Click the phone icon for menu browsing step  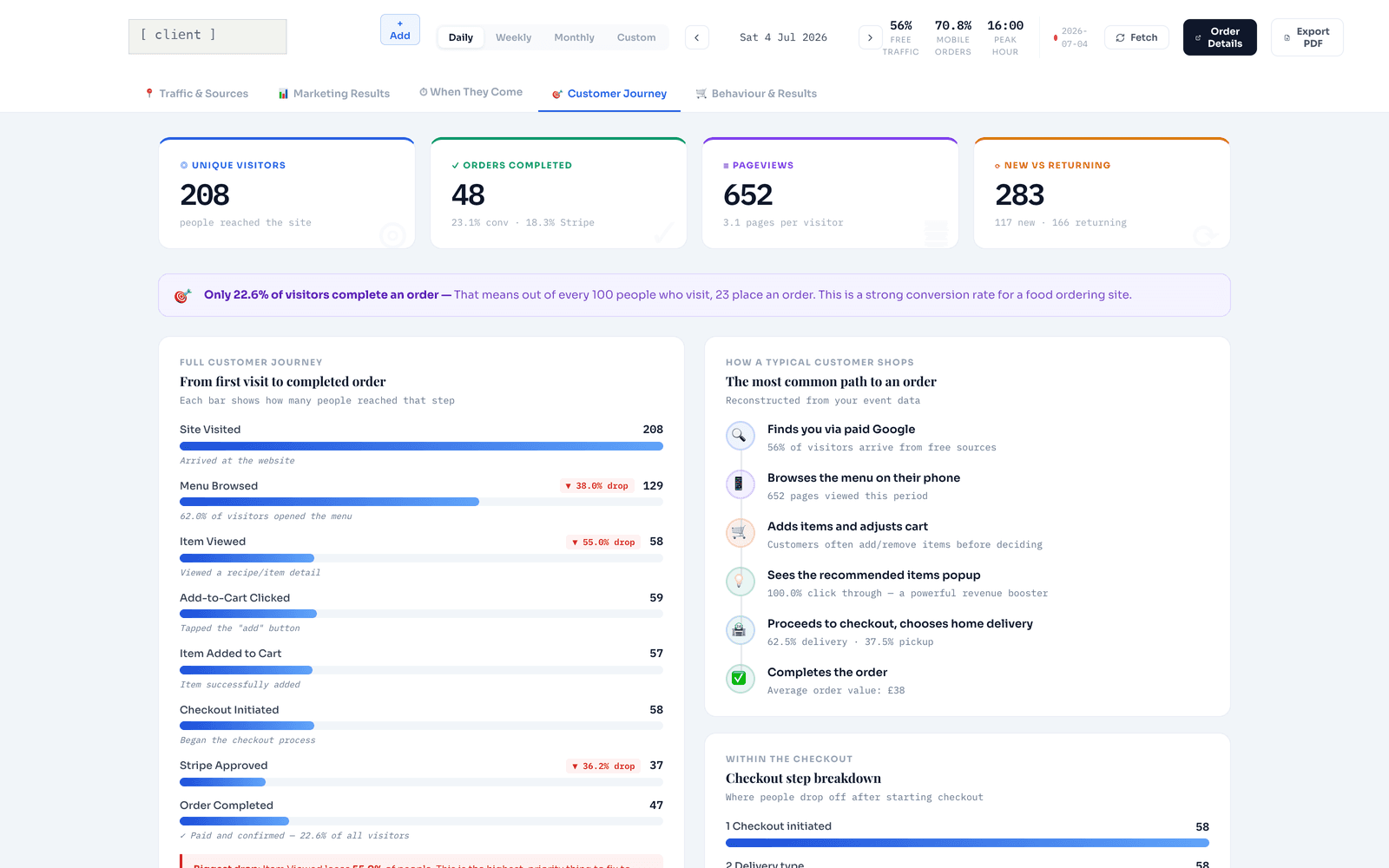tap(739, 483)
